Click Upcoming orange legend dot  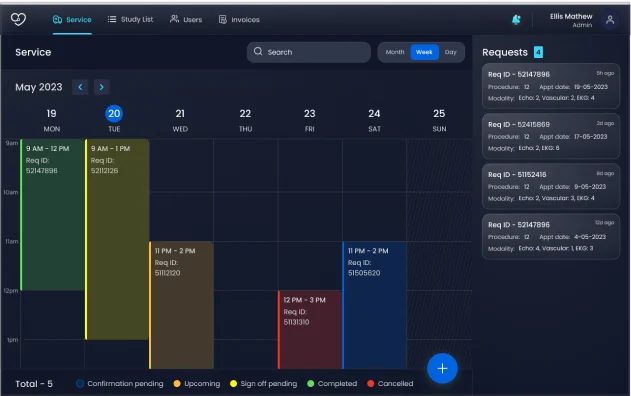point(177,384)
